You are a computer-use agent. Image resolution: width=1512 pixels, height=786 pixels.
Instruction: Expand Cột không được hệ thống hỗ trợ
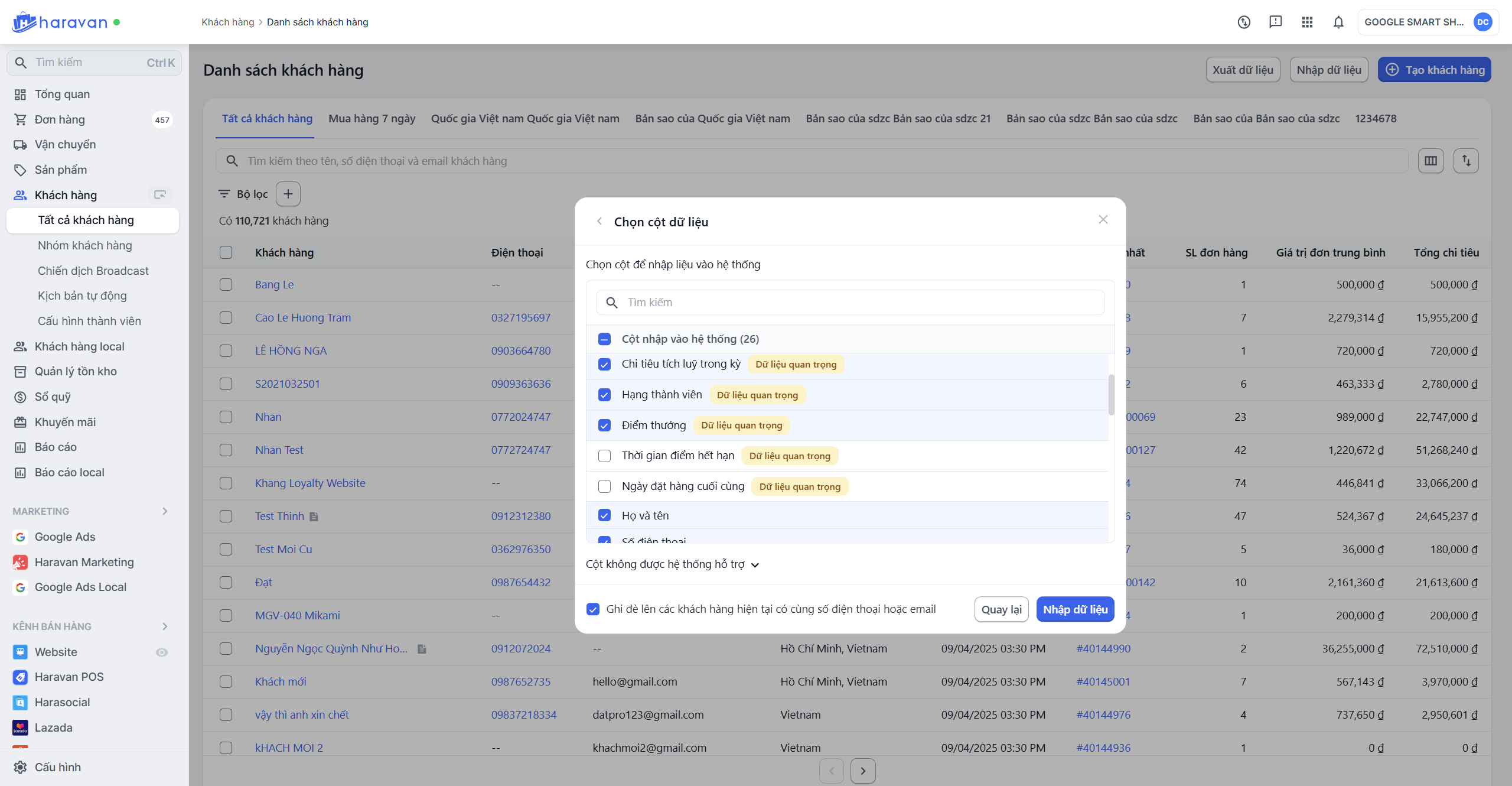pyautogui.click(x=672, y=564)
